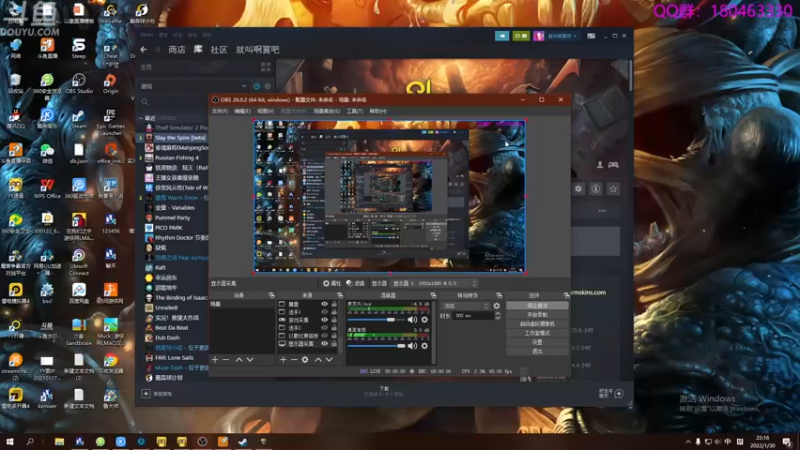This screenshot has height=450, width=800.
Task: Click 桌面音频 volume slider handle
Action: coord(402,346)
